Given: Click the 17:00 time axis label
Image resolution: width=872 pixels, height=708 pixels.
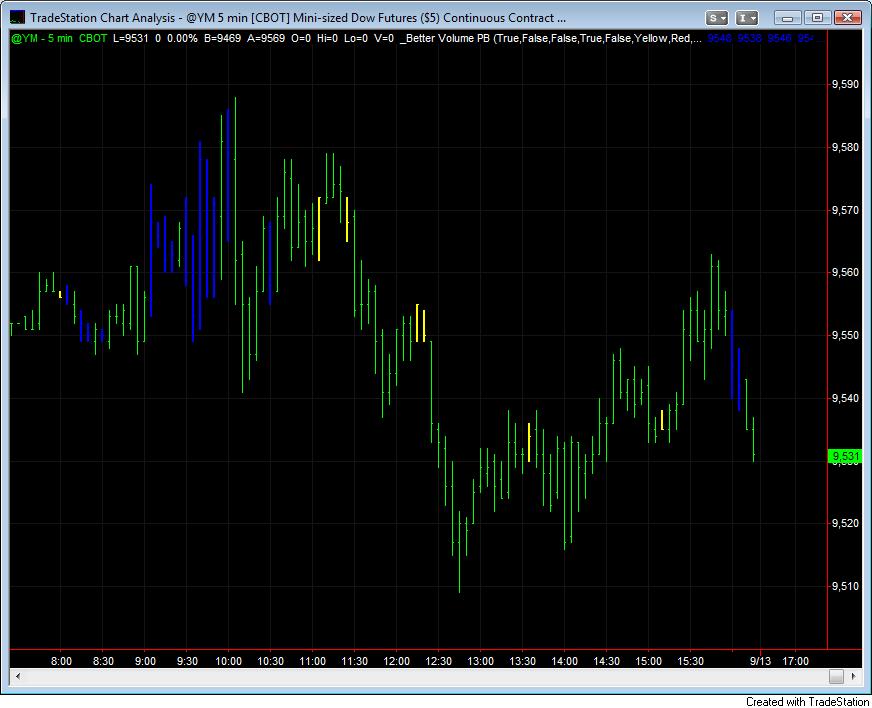Looking at the screenshot, I should tap(795, 661).
